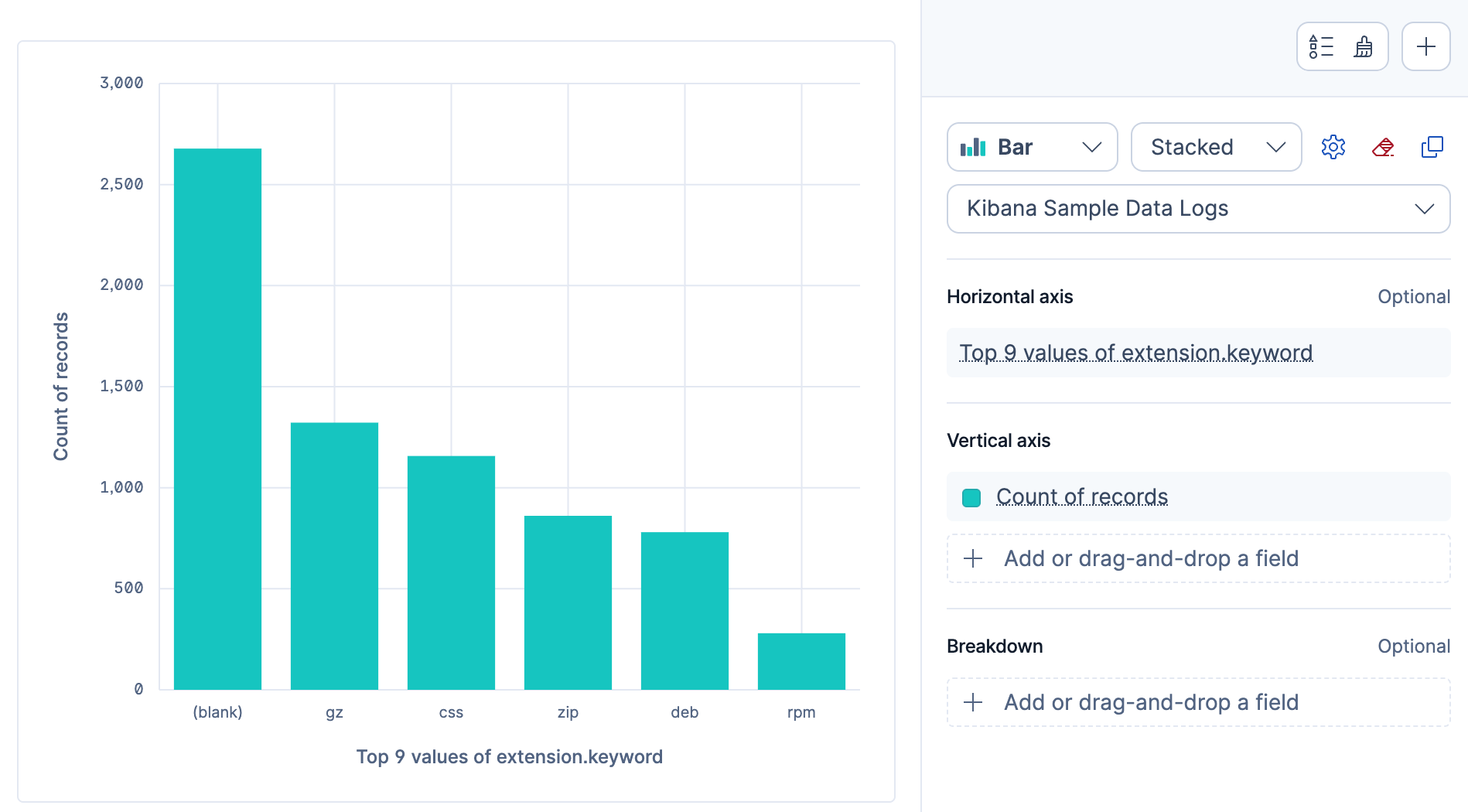
Task: Click the gz bar in chart
Action: point(334,555)
